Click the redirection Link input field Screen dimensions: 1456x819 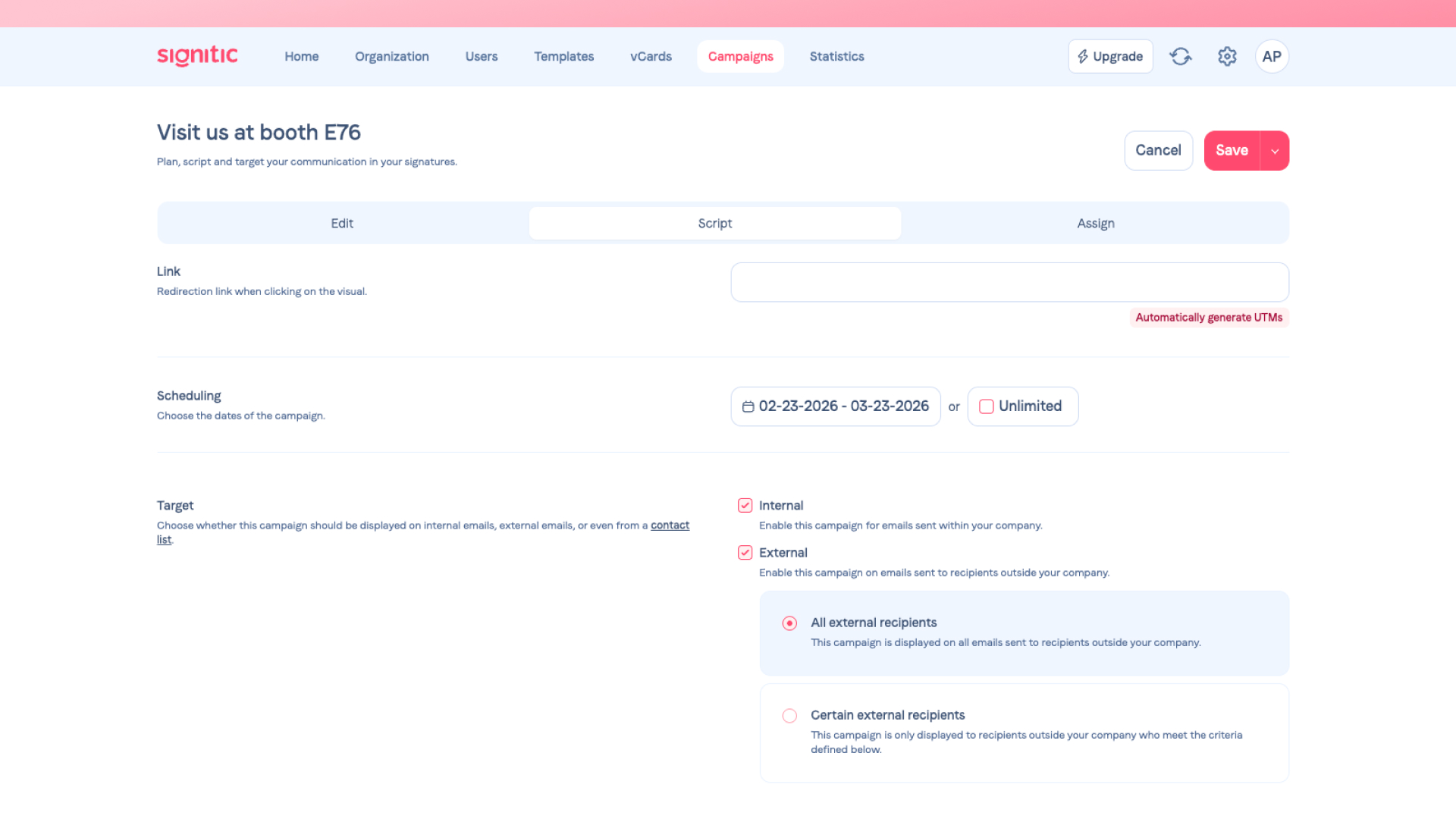coord(1009,282)
